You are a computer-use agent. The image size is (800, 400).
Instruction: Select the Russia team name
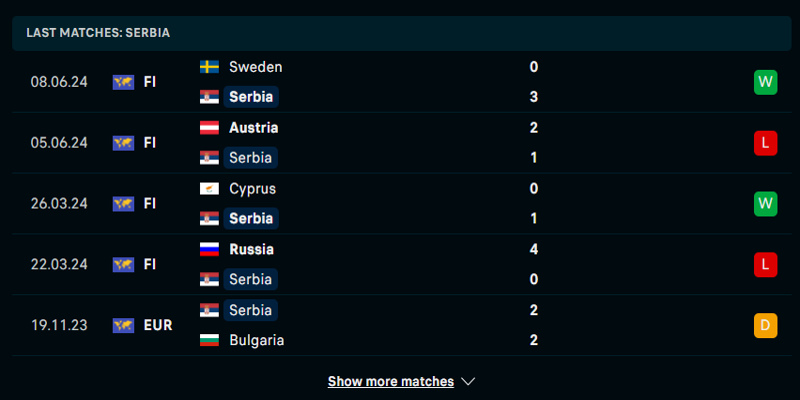(251, 250)
